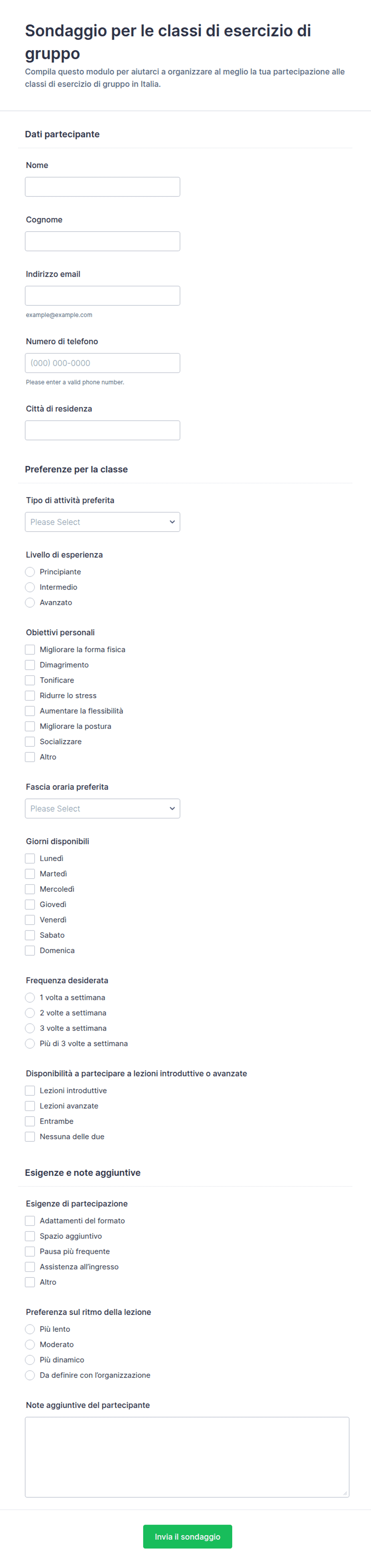Check the Sabato availability box
This screenshot has height=1568, width=371.
click(30, 935)
